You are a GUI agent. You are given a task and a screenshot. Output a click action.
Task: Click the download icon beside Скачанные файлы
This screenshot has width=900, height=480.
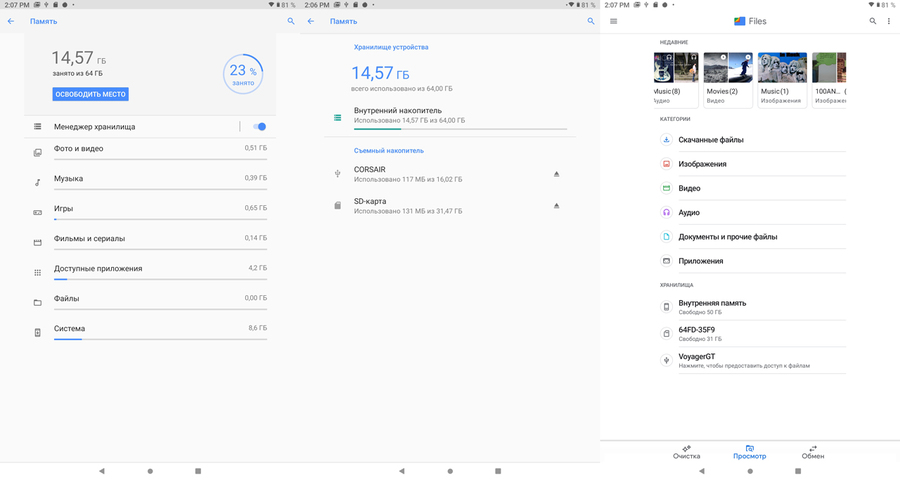[x=666, y=140]
